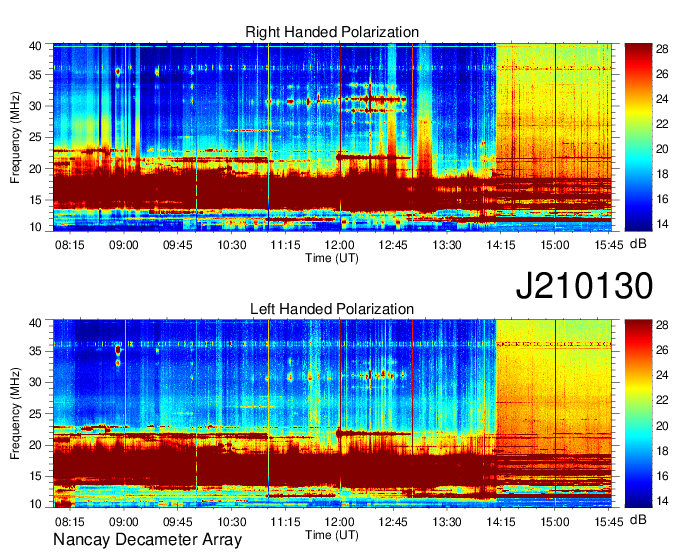Click the color bar beside the Left Handed plot
Screen dimensions: 680x552
click(638, 413)
